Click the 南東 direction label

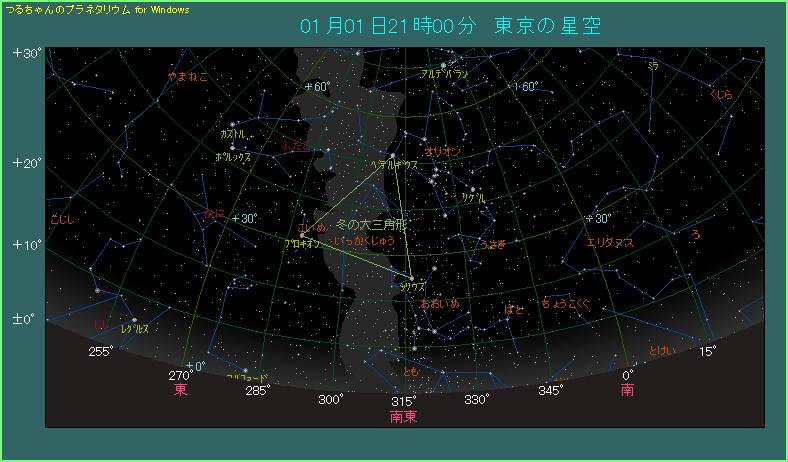click(404, 416)
